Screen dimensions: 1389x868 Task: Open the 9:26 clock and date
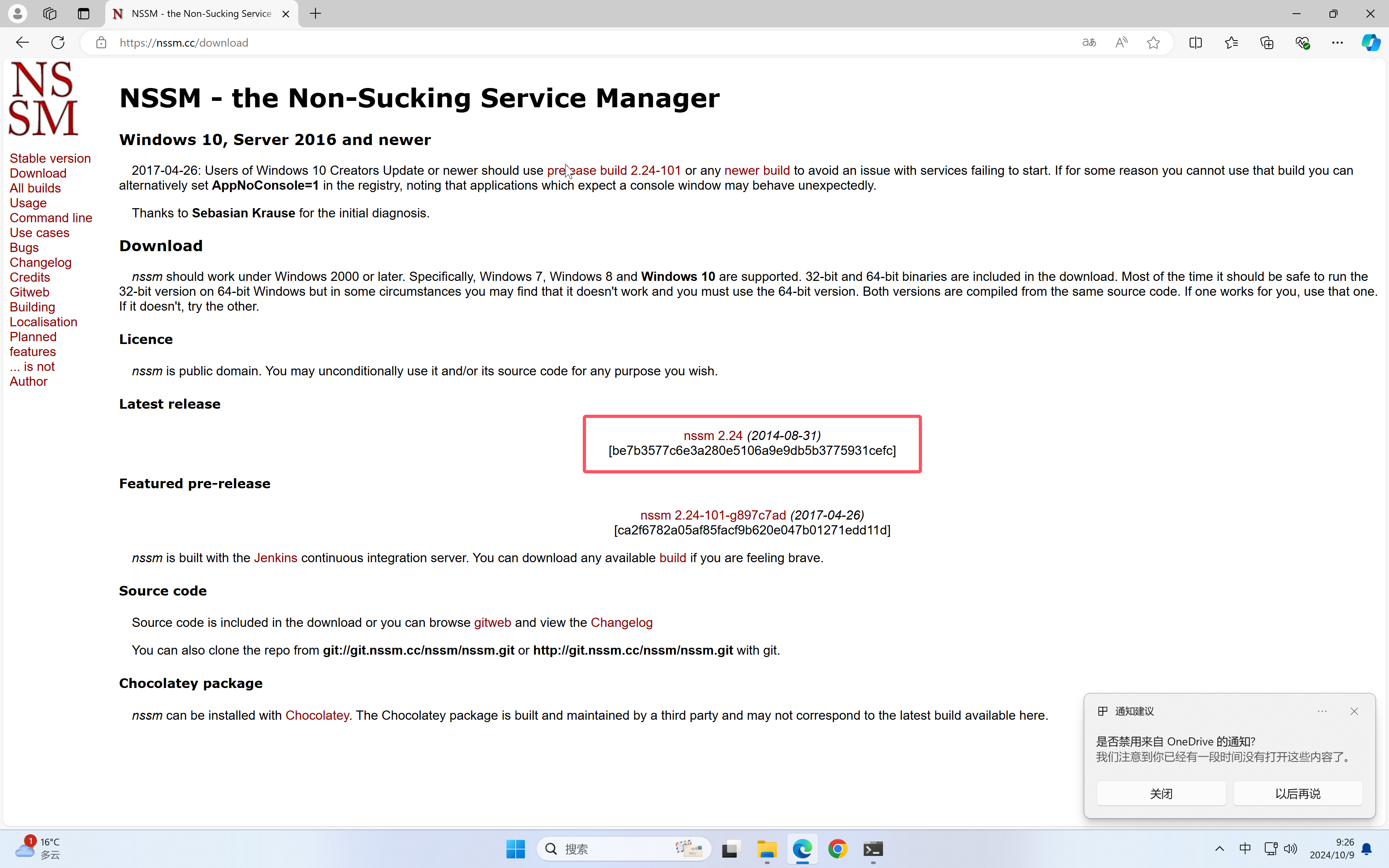[x=1332, y=848]
